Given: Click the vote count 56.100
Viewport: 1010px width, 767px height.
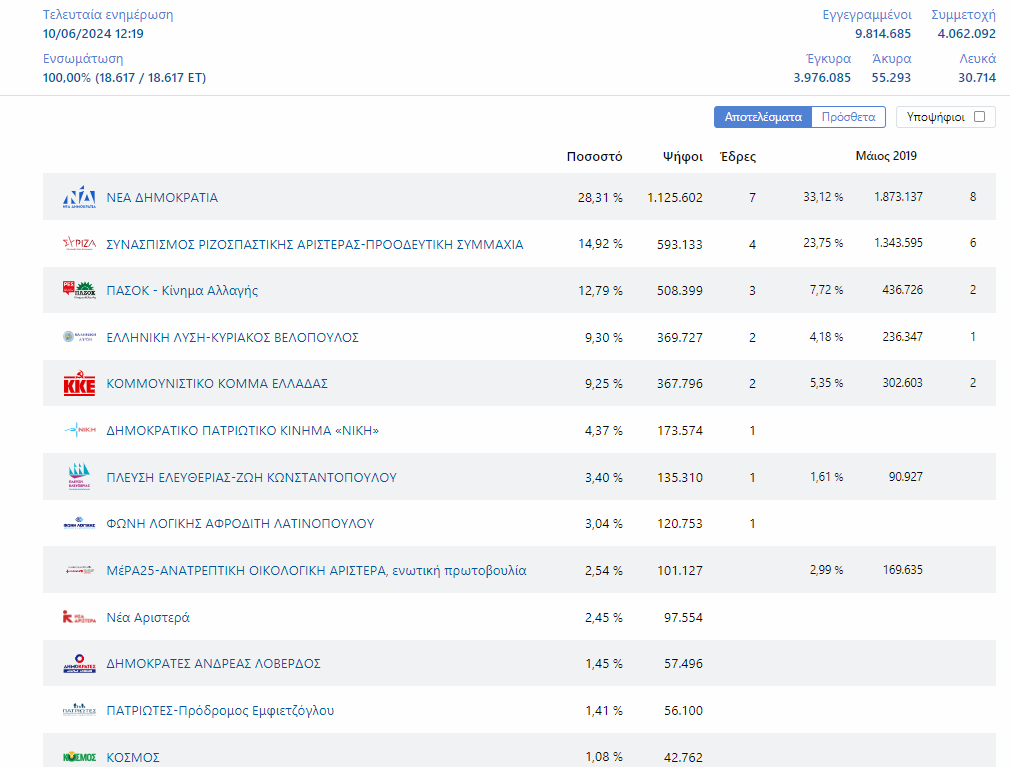Looking at the screenshot, I should click(683, 710).
